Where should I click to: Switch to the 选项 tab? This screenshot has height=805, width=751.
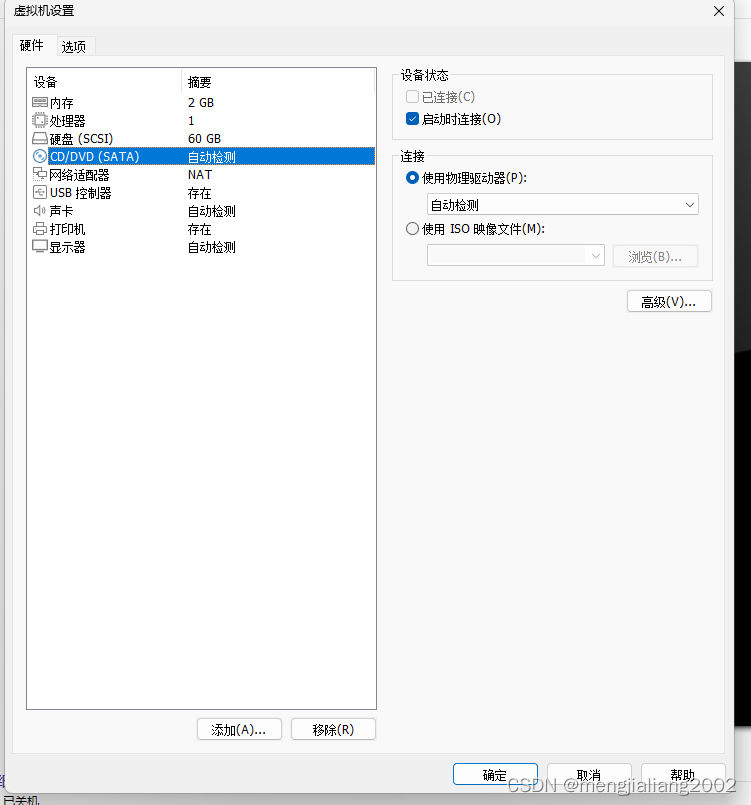coord(74,47)
